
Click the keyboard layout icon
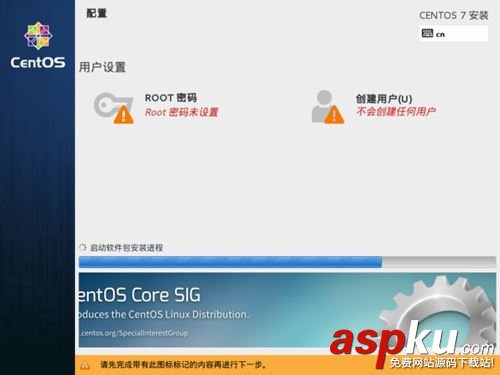pos(427,33)
